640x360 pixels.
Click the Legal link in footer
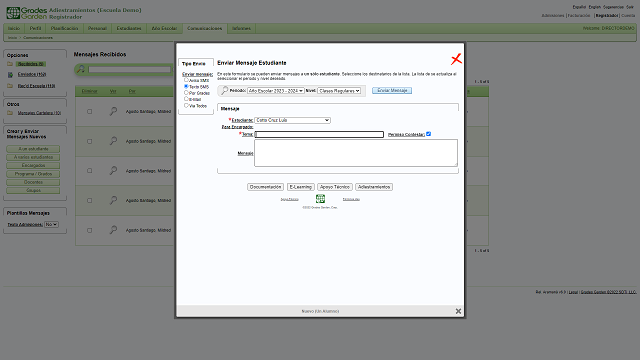click(573, 292)
